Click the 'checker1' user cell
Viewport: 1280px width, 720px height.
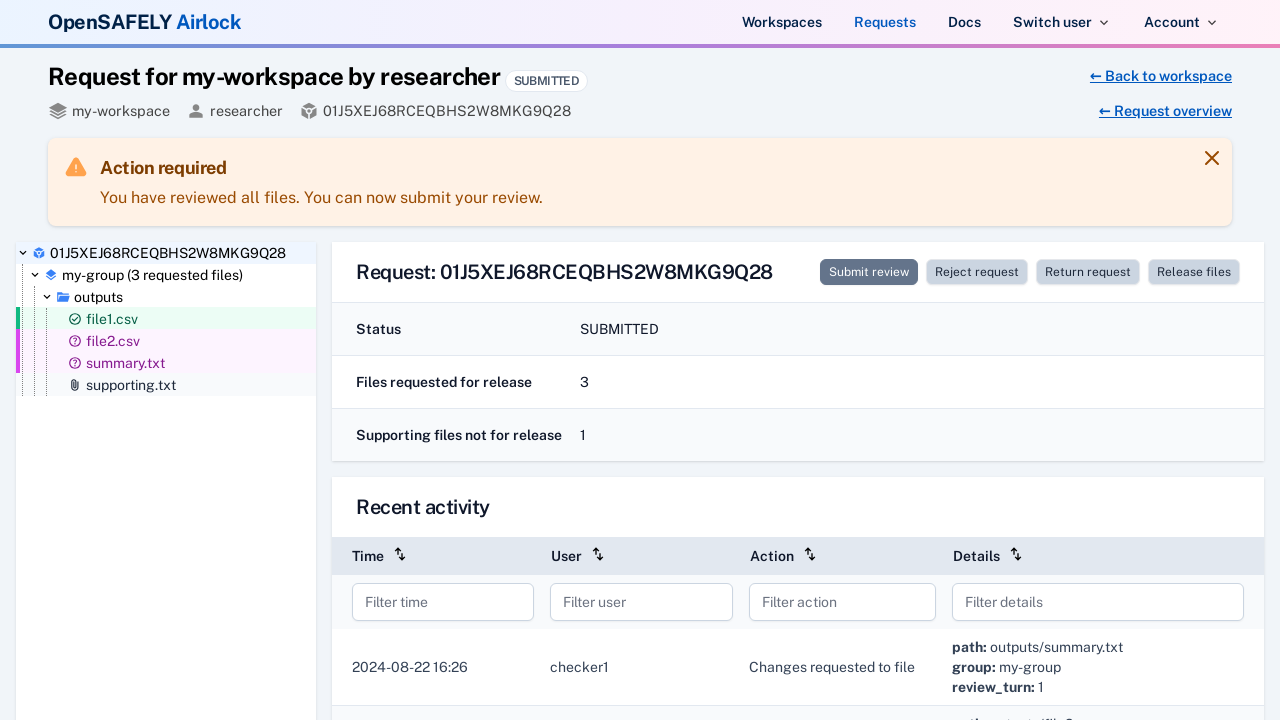(x=579, y=667)
